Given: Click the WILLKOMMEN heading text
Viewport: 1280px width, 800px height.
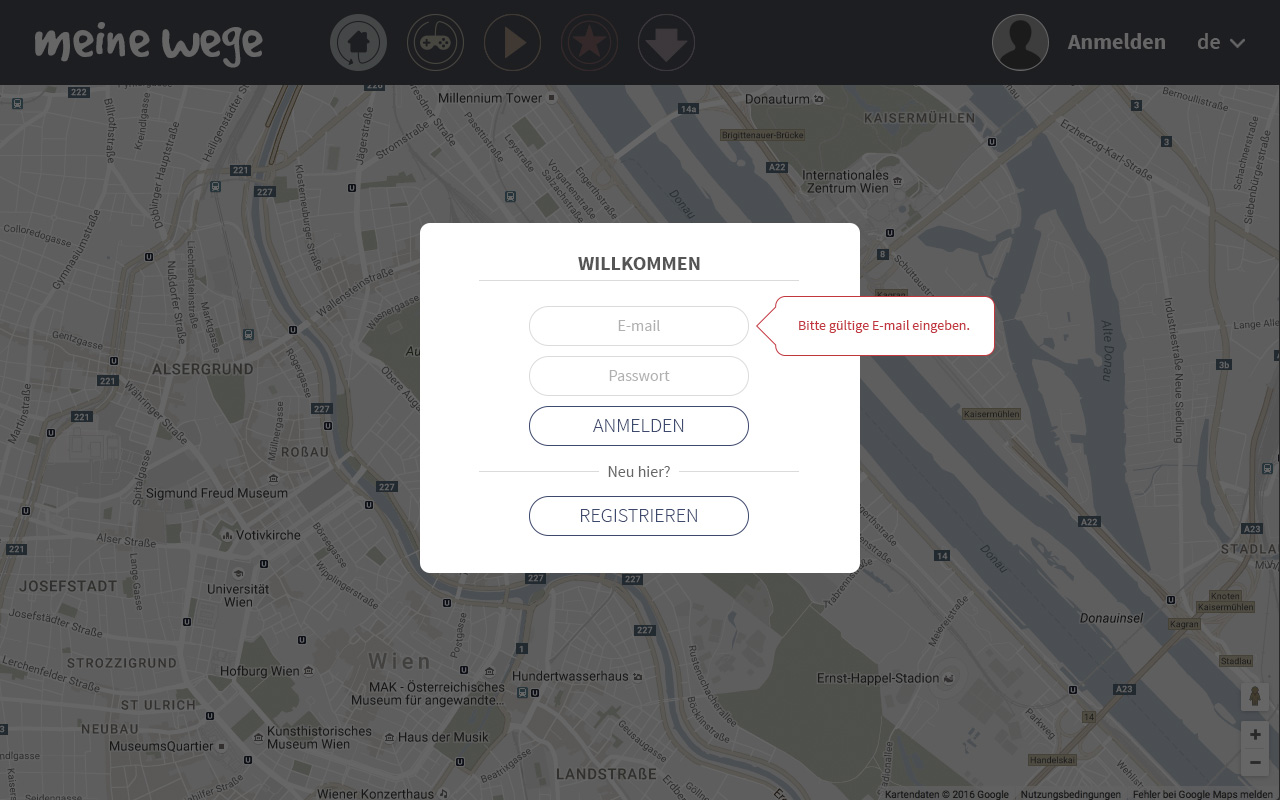Looking at the screenshot, I should [x=639, y=264].
